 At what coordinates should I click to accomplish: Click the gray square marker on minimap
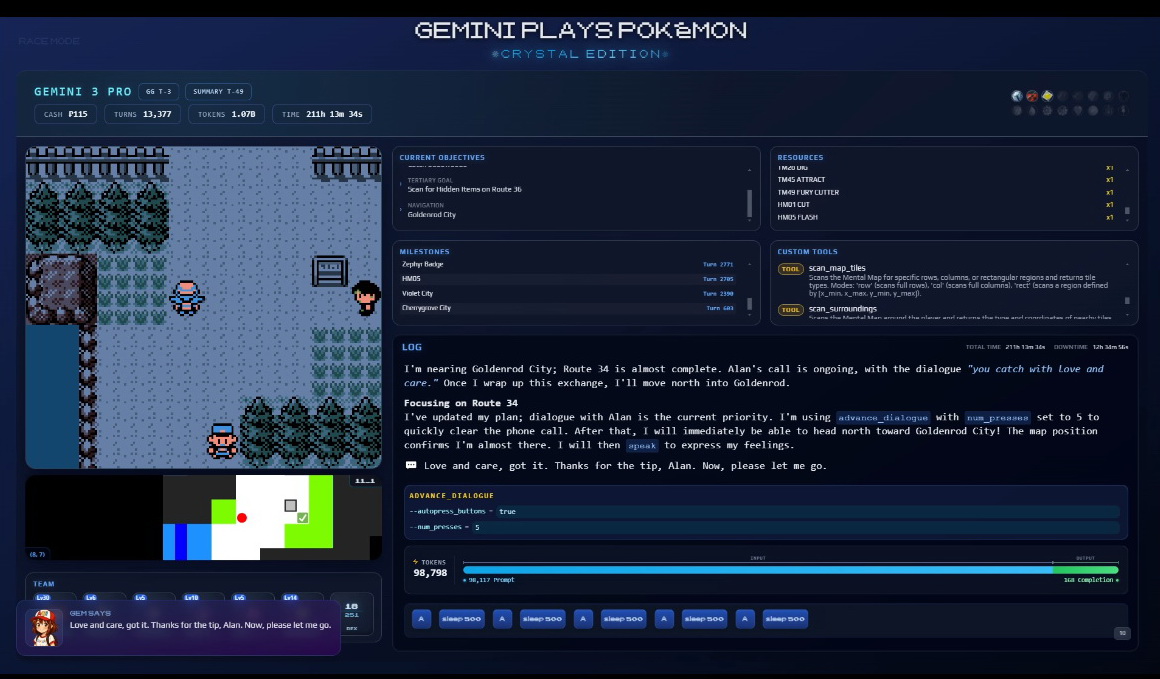tap(291, 506)
